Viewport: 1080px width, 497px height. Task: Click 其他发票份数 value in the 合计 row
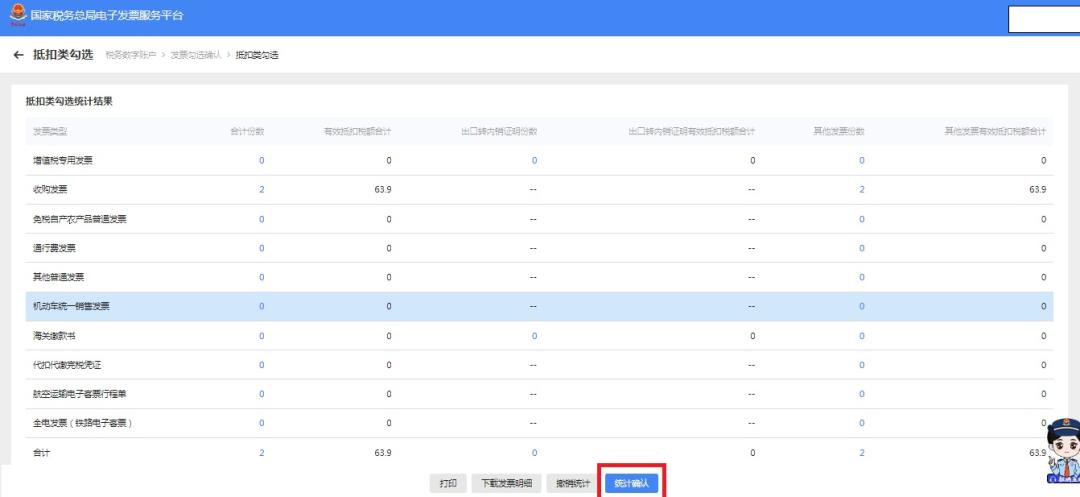[x=861, y=453]
